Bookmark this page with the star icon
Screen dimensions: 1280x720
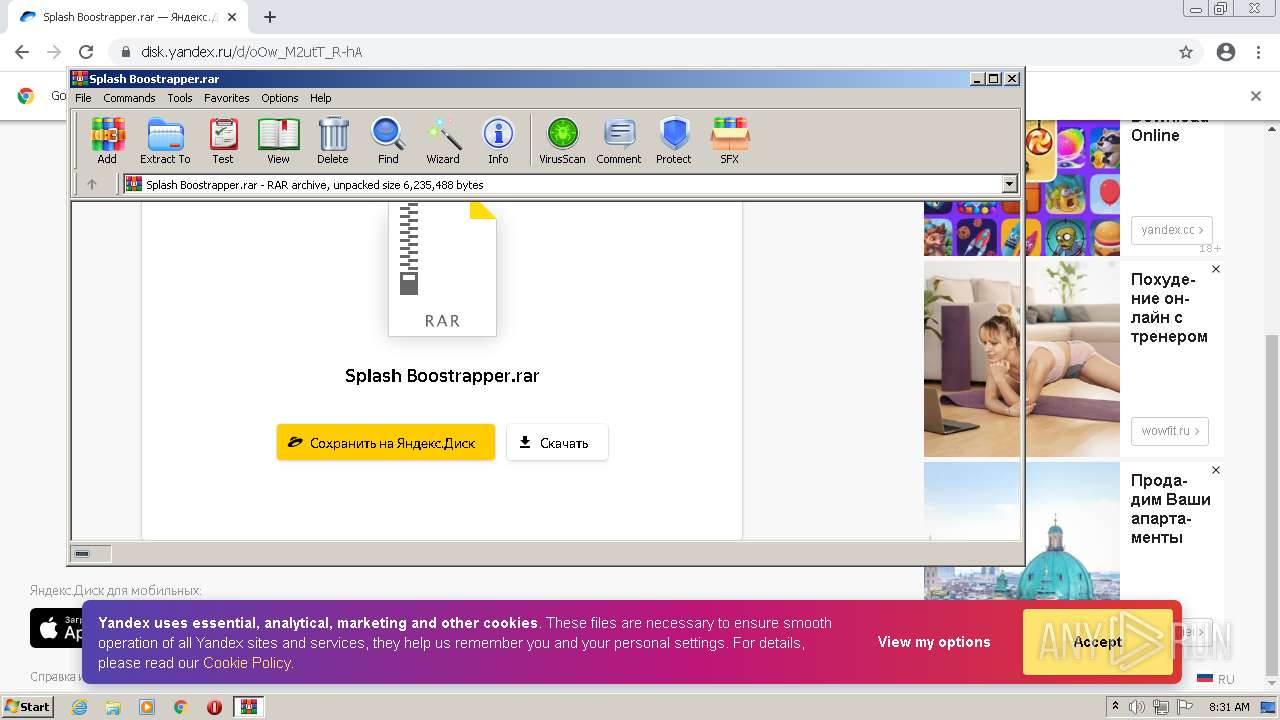(1186, 52)
